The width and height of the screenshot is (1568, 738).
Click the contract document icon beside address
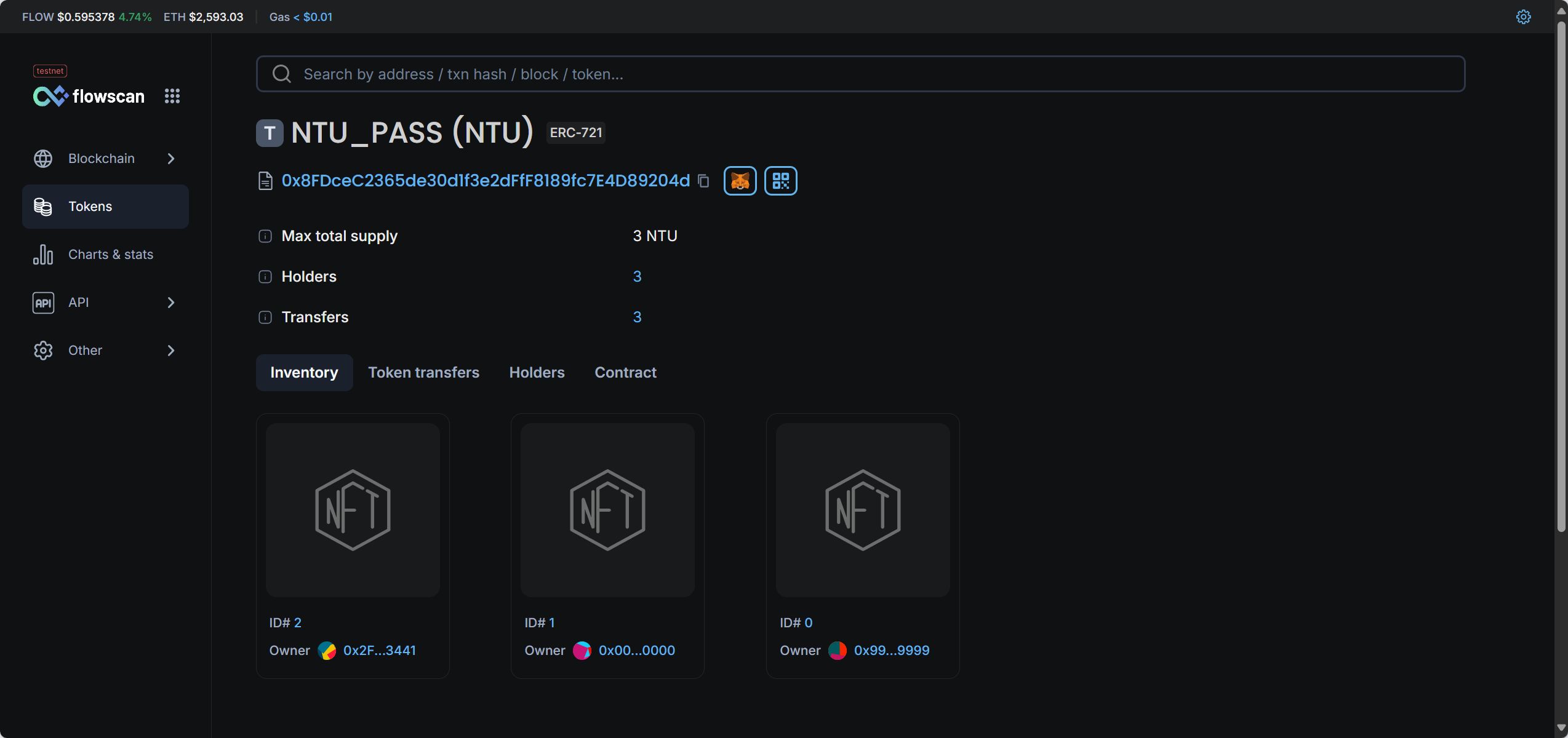coord(265,181)
